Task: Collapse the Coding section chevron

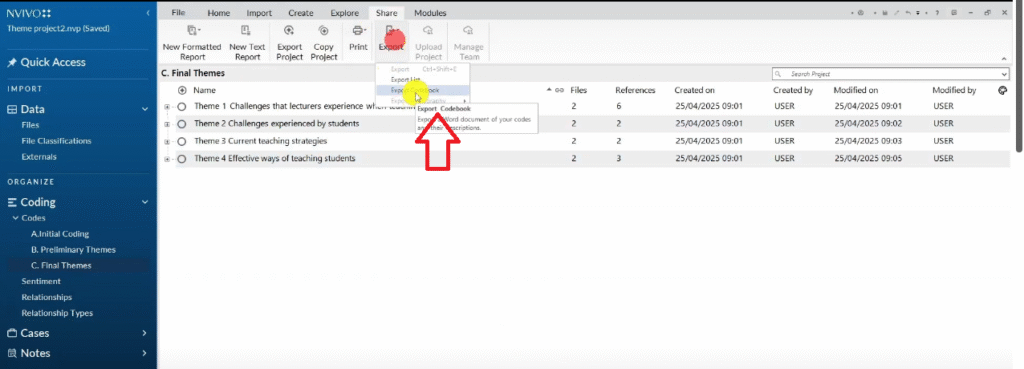Action: [145, 202]
